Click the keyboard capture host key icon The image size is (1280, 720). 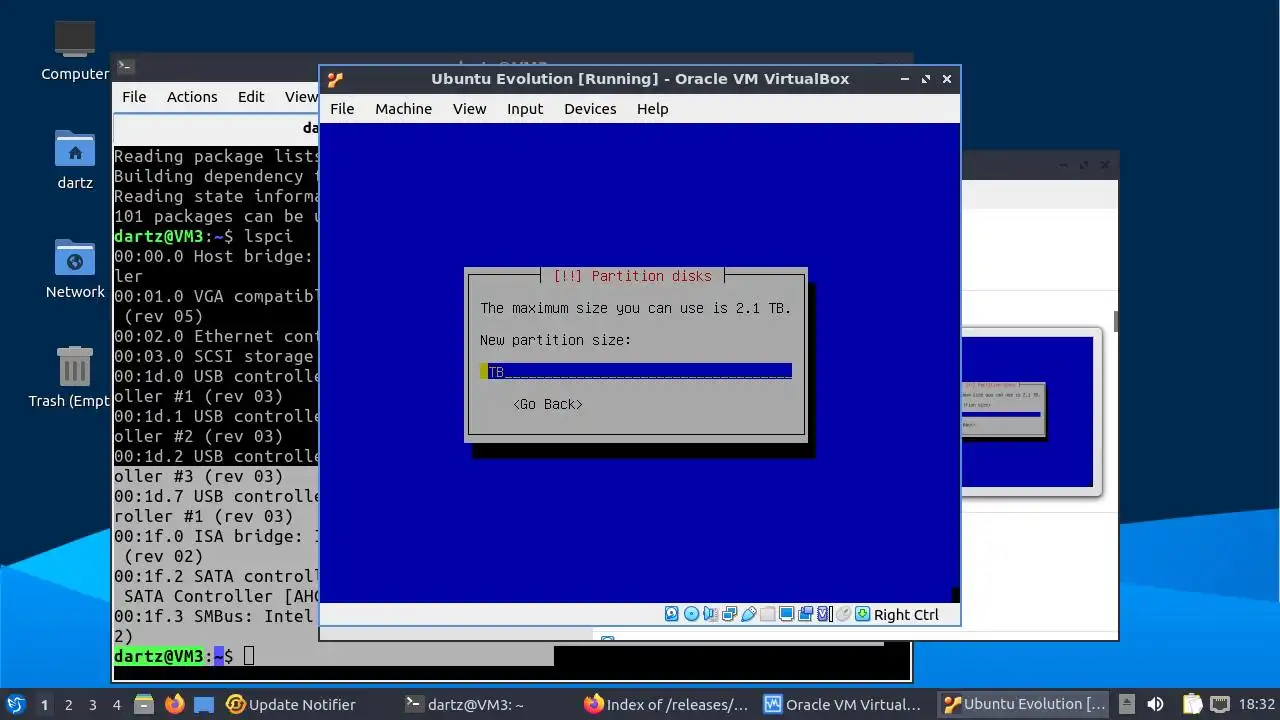tap(862, 614)
